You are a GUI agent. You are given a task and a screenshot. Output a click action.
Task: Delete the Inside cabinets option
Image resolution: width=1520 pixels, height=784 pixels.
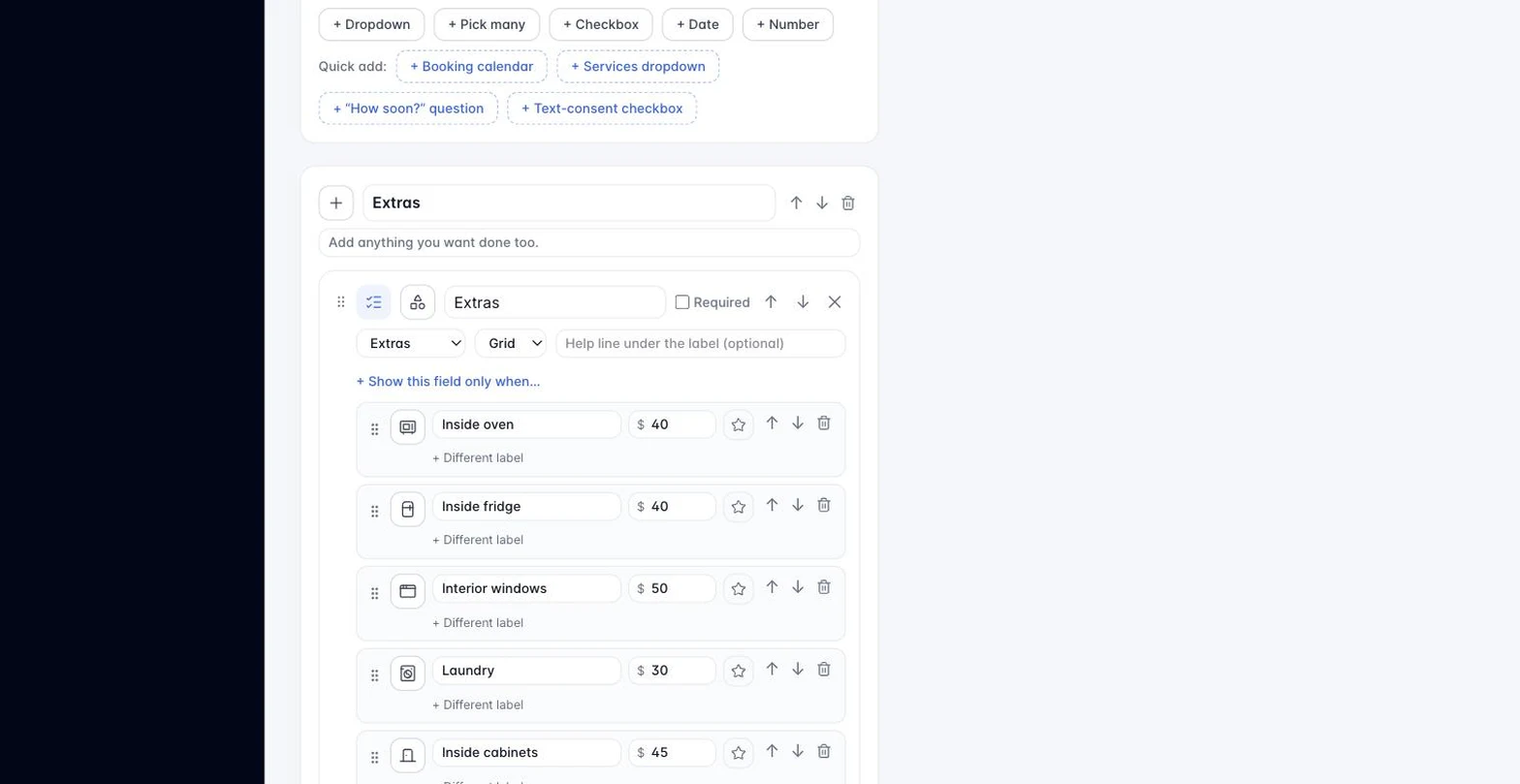click(824, 751)
